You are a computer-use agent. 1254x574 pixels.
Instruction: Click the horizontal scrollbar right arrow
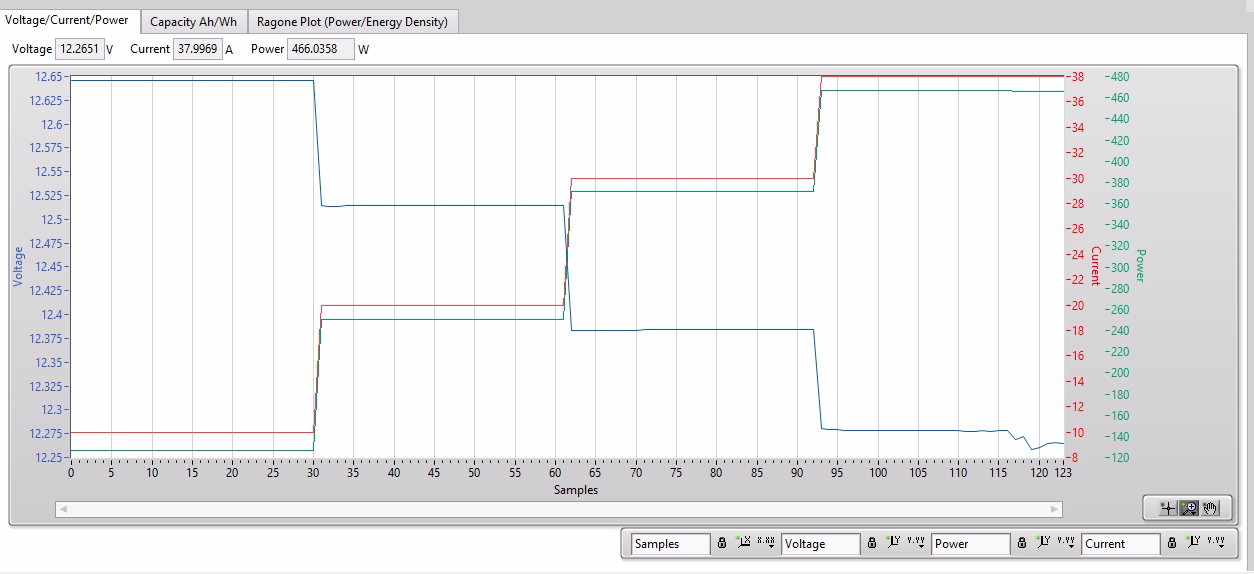tap(1054, 509)
